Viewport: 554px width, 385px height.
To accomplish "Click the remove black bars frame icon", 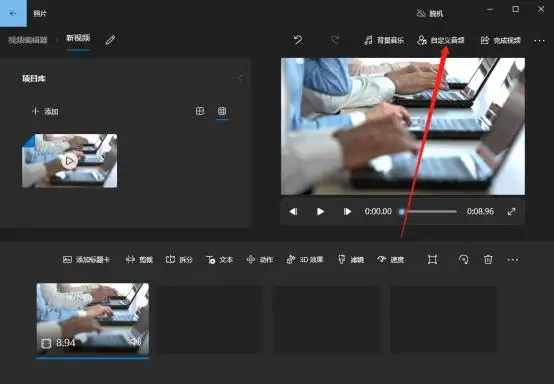I will click(432, 260).
